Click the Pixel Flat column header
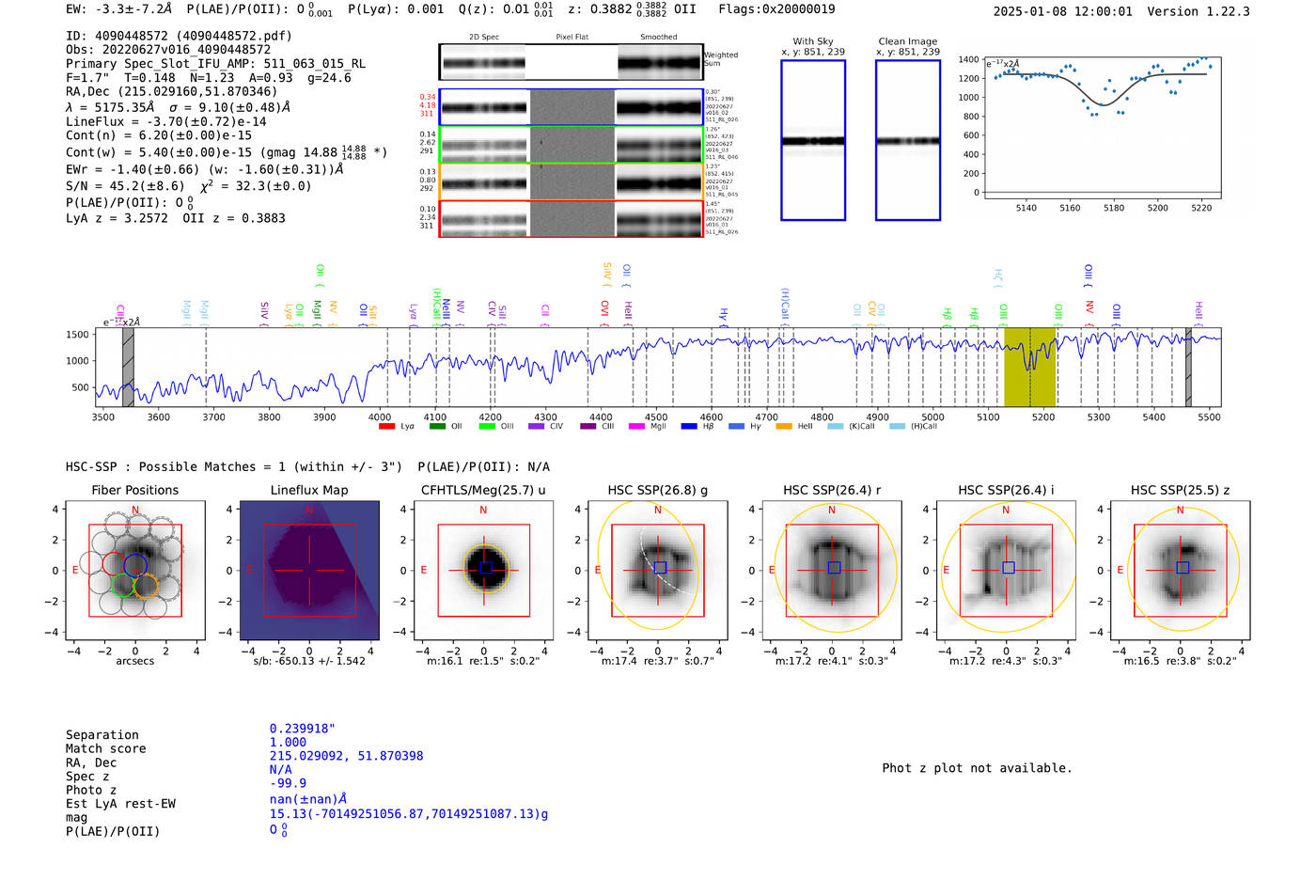Image resolution: width=1316 pixels, height=896 pixels. pos(572,38)
